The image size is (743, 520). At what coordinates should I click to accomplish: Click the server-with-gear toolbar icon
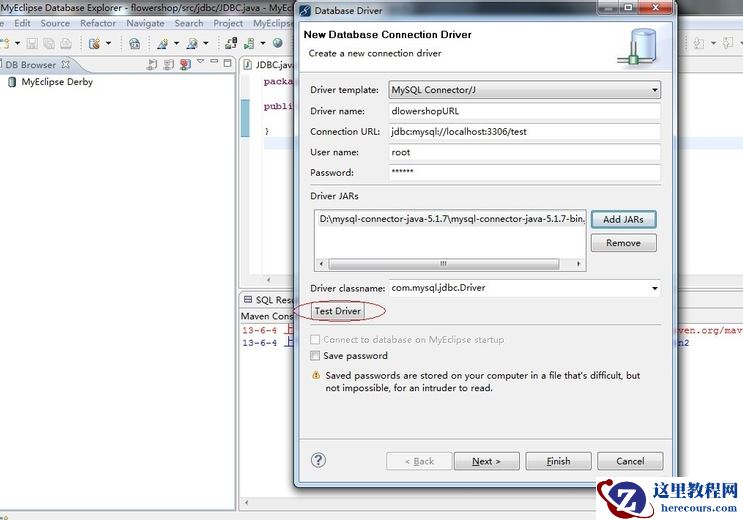tap(95, 44)
